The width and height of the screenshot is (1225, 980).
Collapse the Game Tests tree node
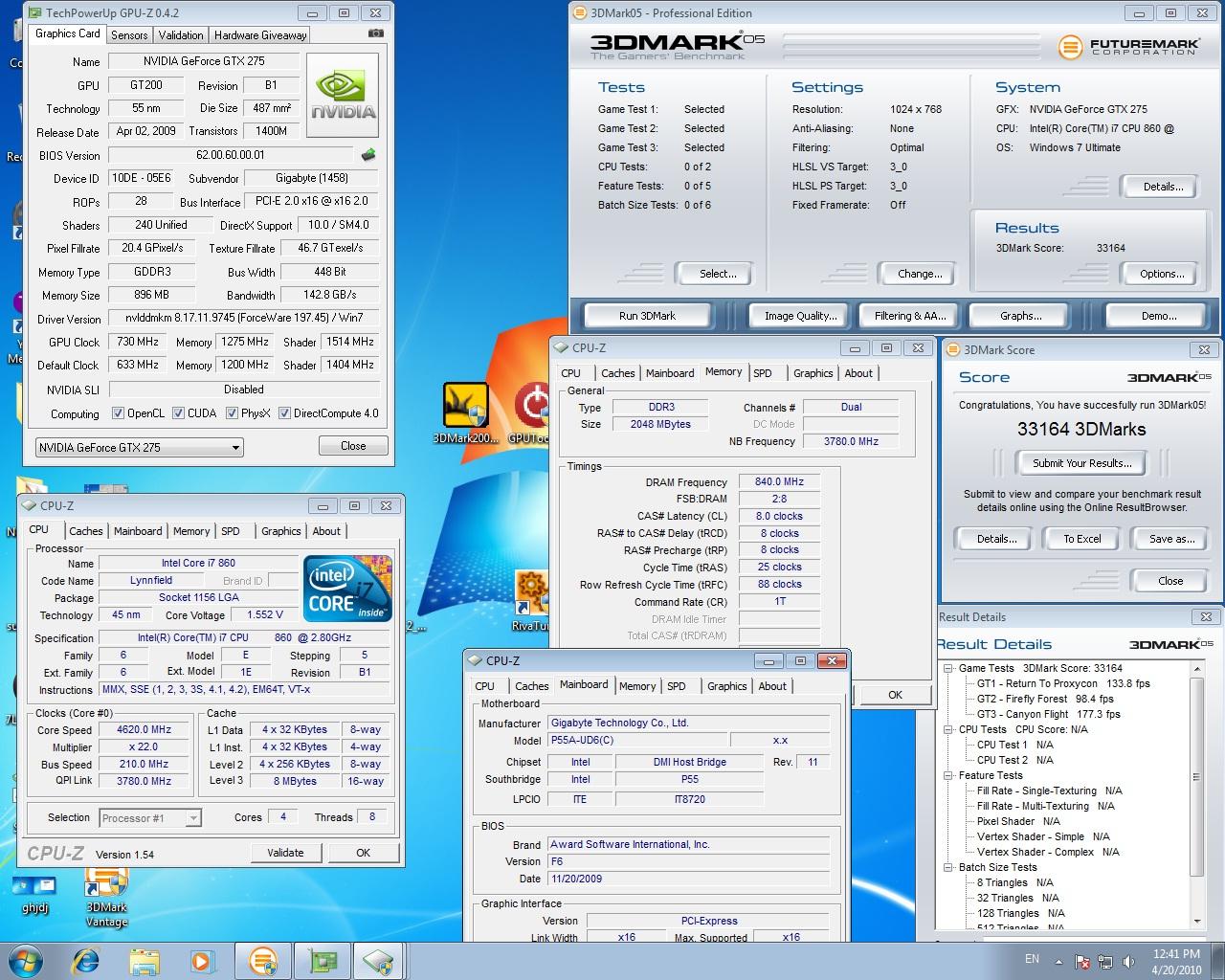click(948, 668)
